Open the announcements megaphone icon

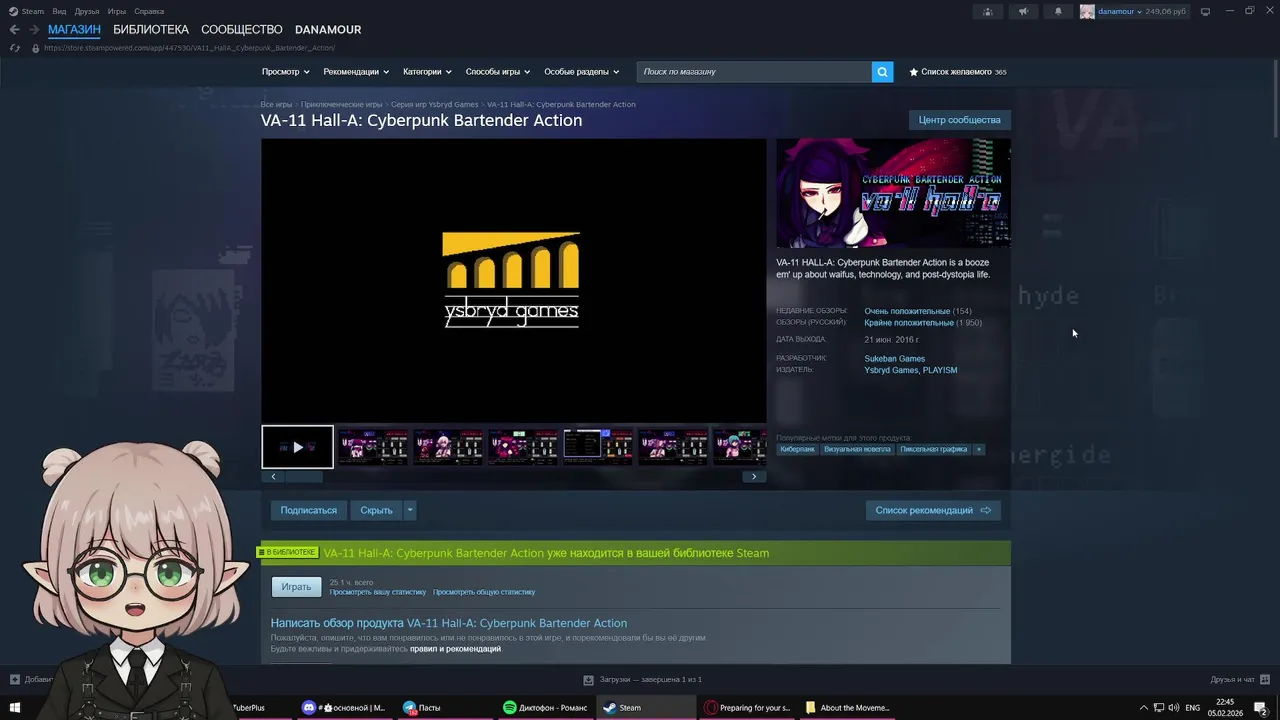pos(1023,11)
